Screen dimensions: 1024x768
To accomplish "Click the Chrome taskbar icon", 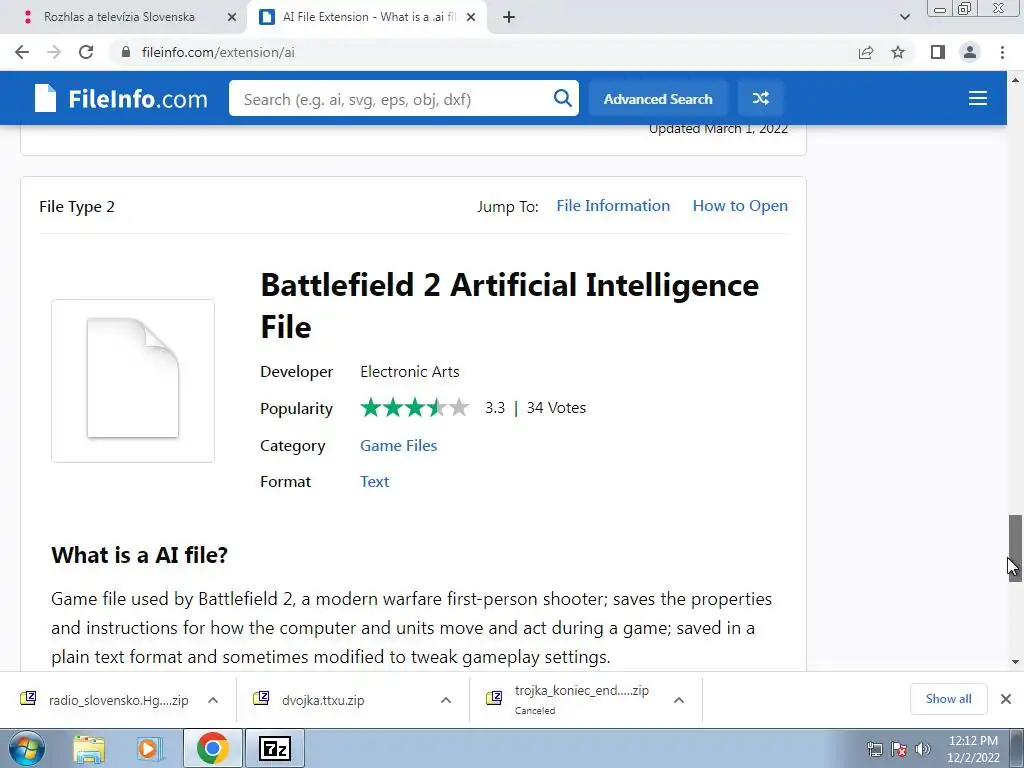I will (212, 748).
